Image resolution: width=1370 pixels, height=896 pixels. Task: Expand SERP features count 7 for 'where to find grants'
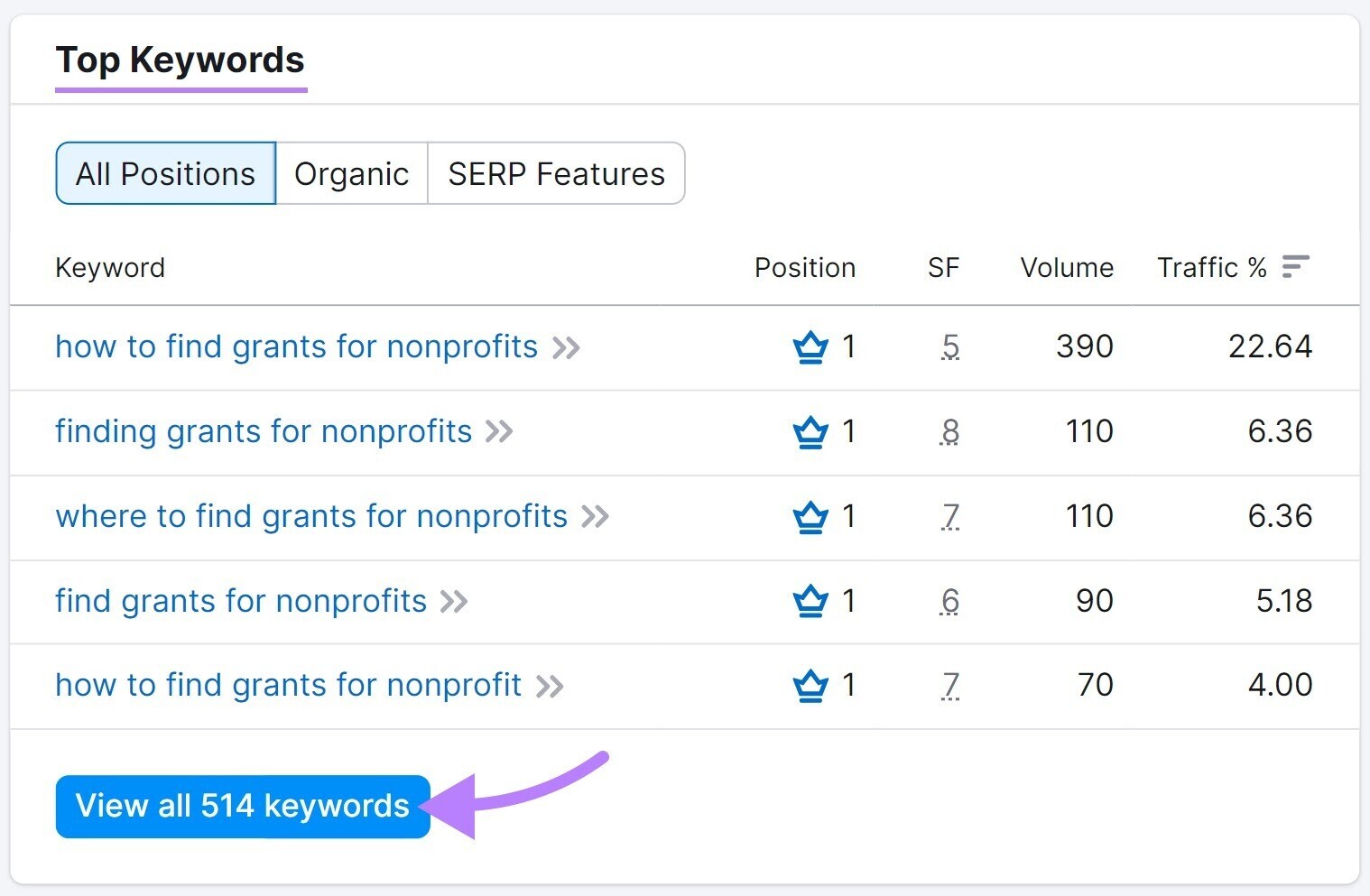point(950,516)
